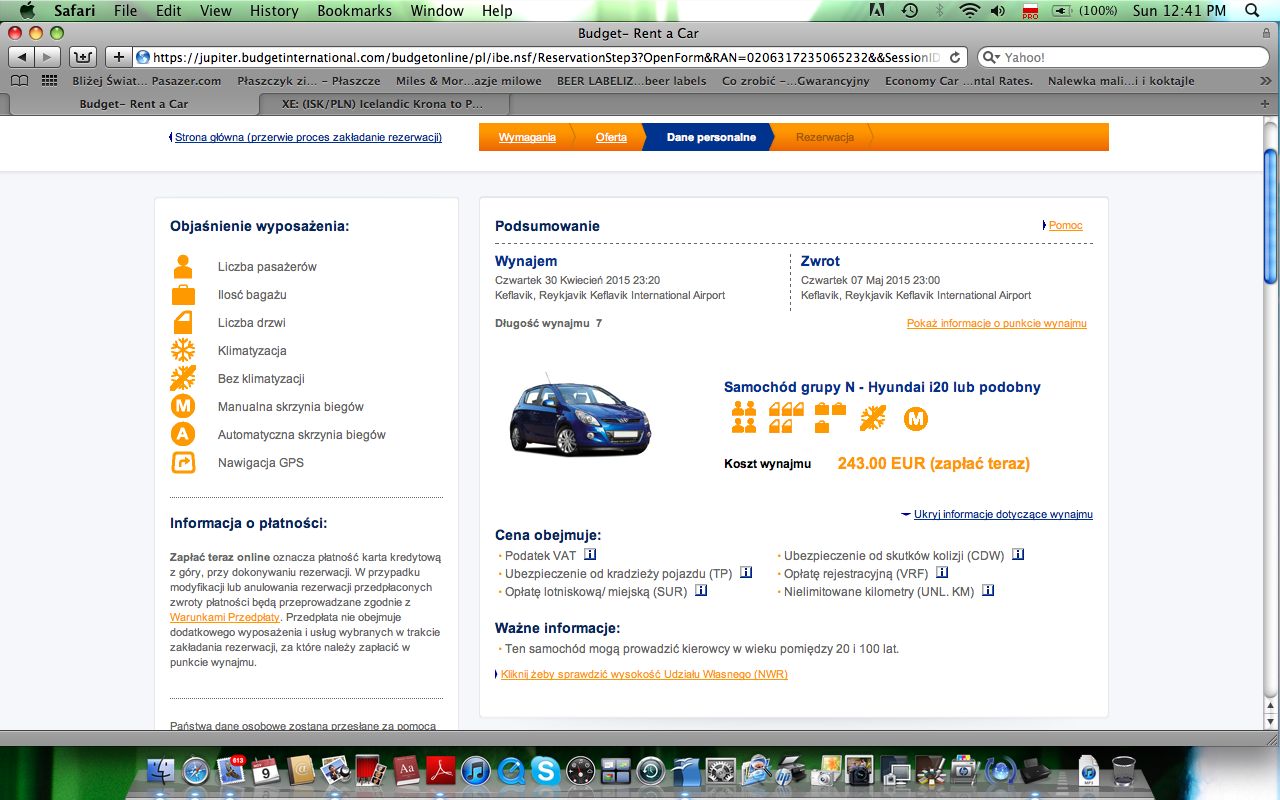Click the Strona główna link
1280x800 pixels.
[308, 137]
